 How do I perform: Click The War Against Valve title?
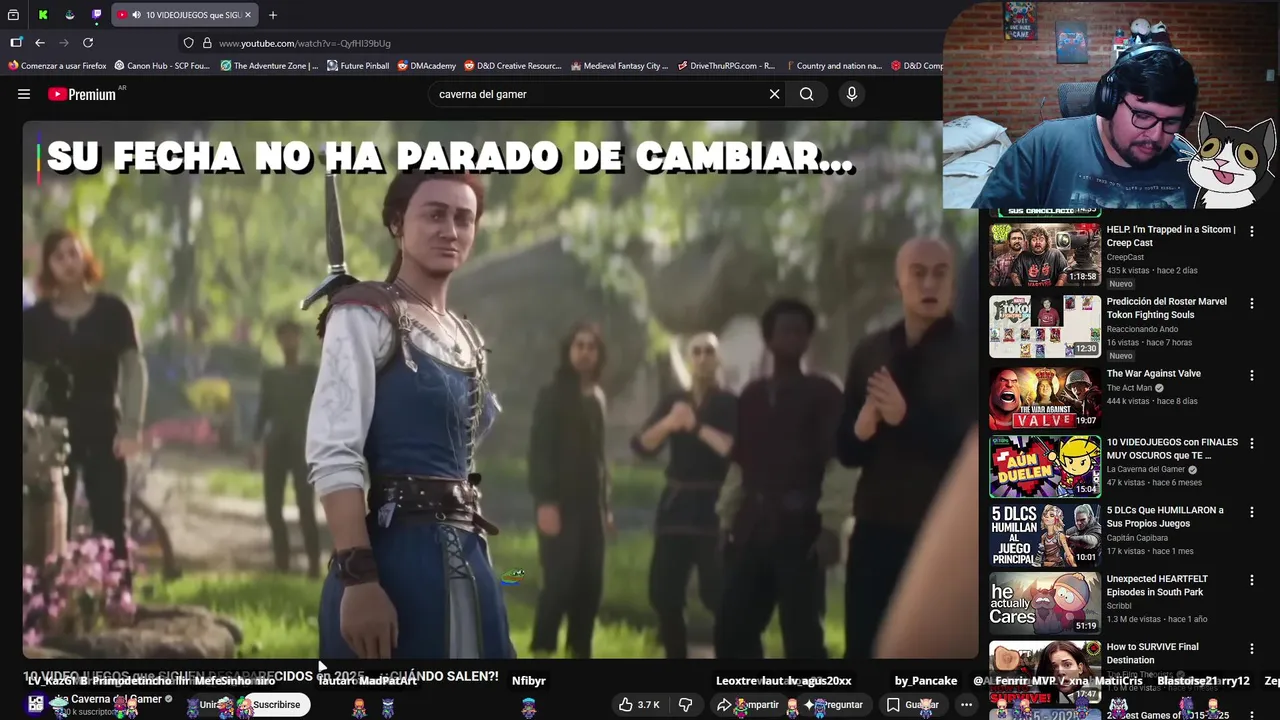pyautogui.click(x=1153, y=374)
